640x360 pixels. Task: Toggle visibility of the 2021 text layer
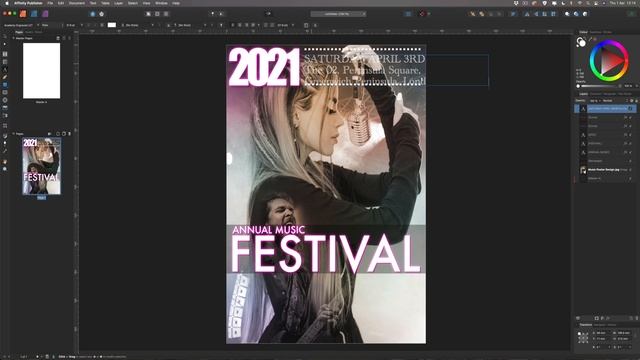(x=631, y=135)
